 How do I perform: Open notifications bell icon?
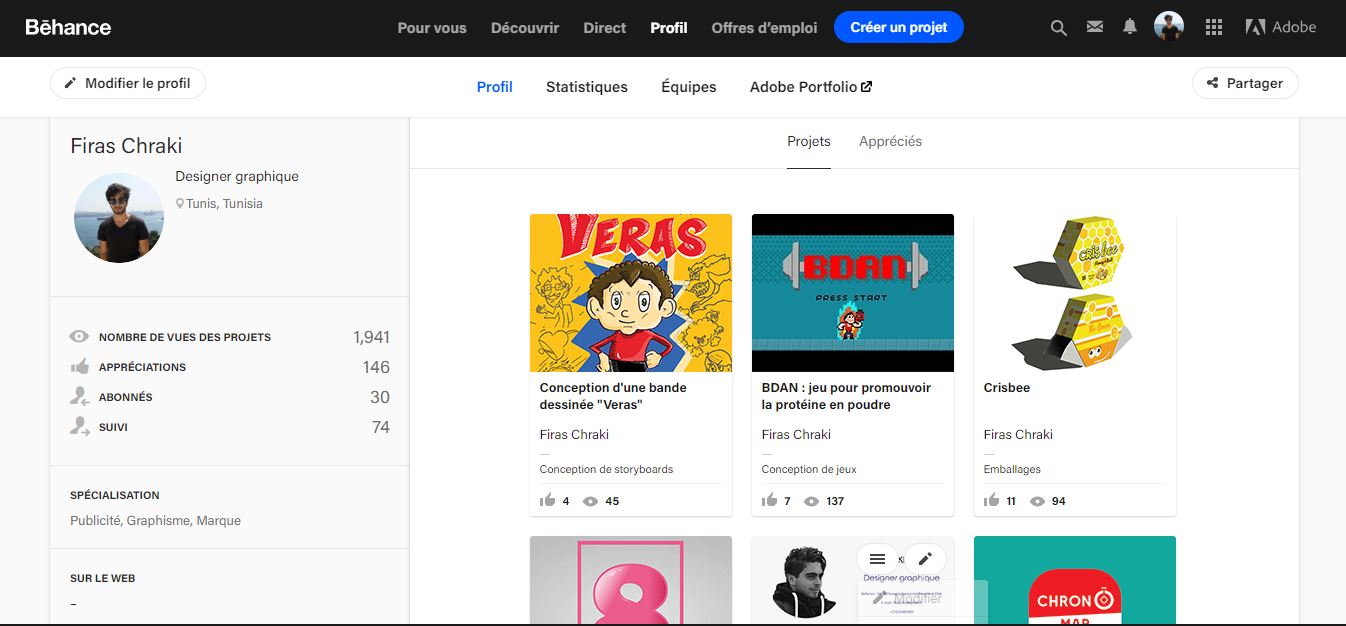(1130, 27)
